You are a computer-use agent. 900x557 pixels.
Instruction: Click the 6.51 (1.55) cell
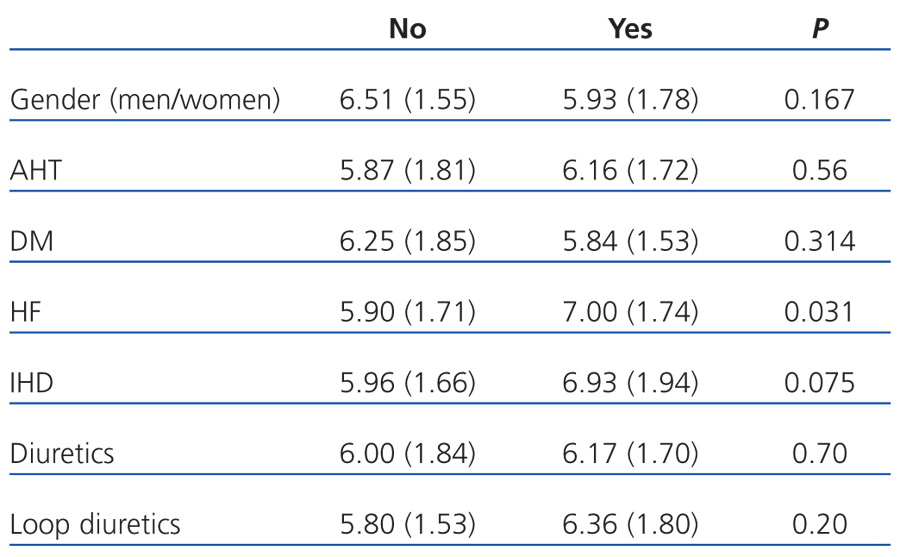[407, 100]
